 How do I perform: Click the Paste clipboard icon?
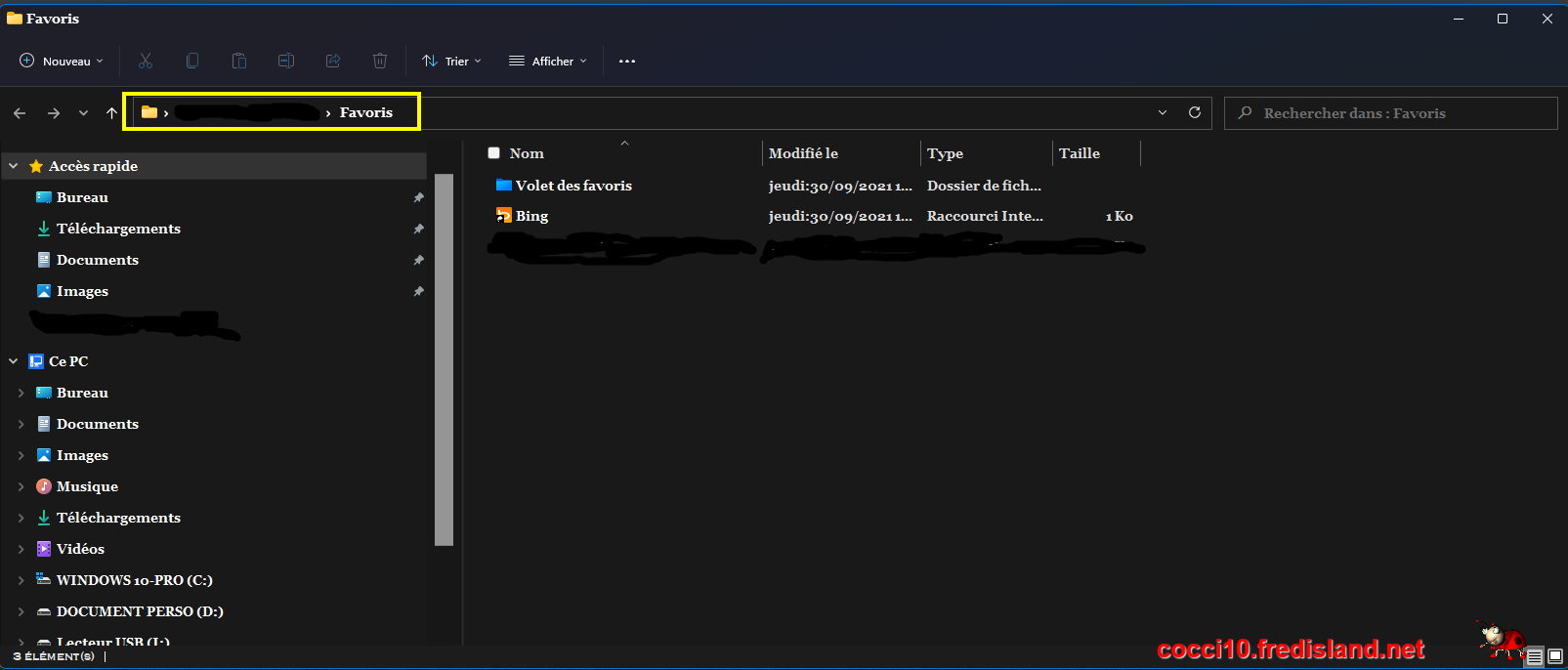(x=239, y=61)
